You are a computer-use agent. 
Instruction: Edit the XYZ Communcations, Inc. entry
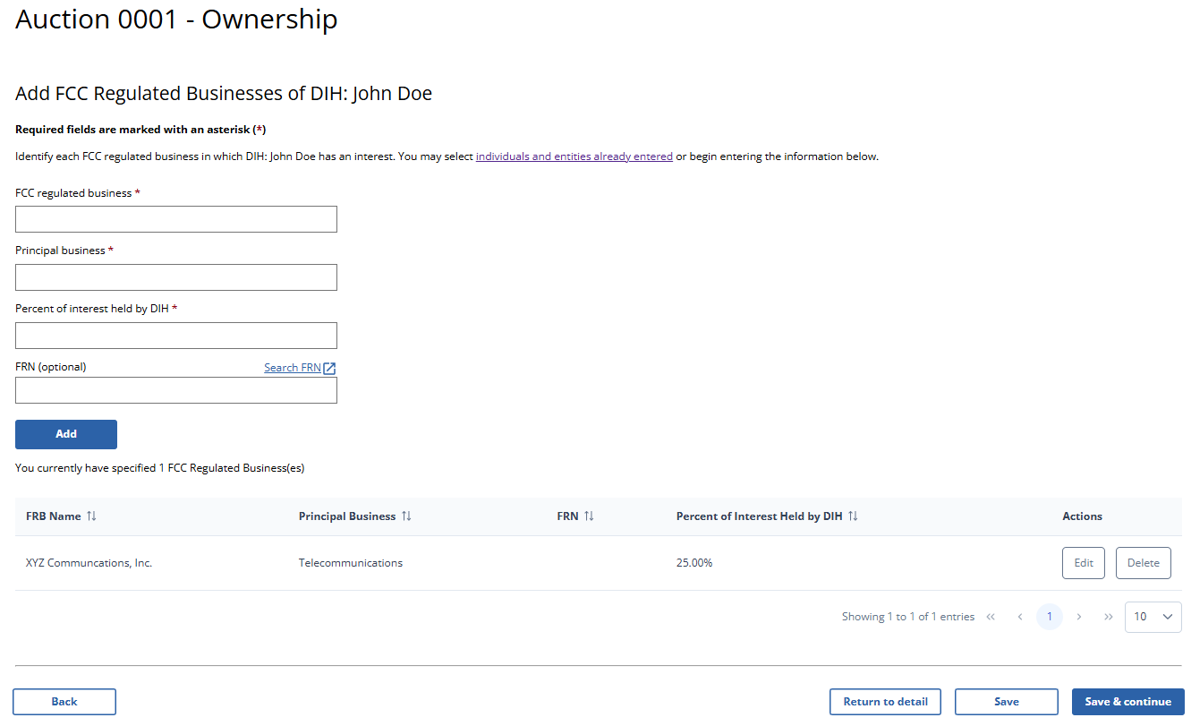click(1083, 563)
